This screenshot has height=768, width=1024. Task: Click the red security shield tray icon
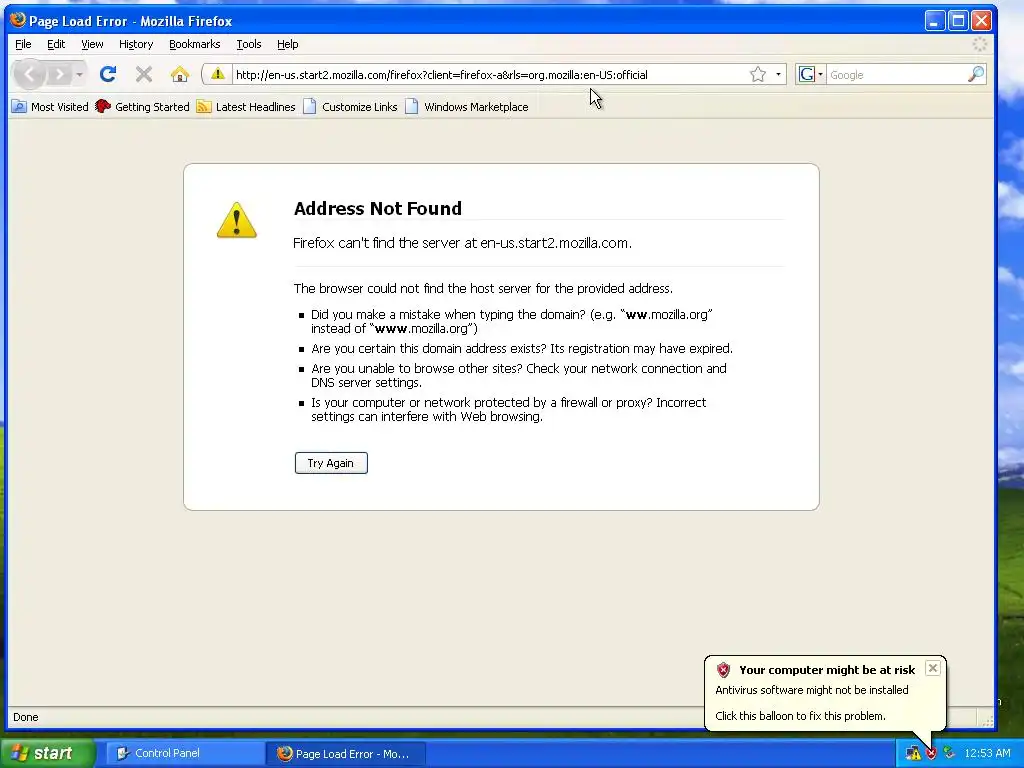[x=931, y=754]
